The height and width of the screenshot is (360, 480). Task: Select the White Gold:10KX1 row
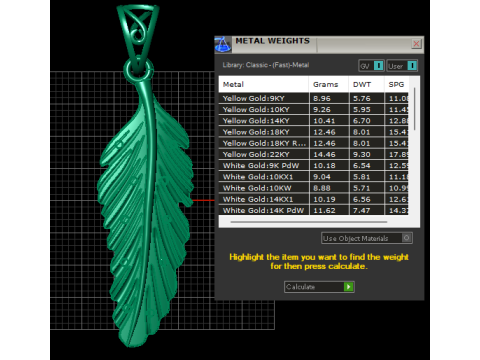pos(313,177)
